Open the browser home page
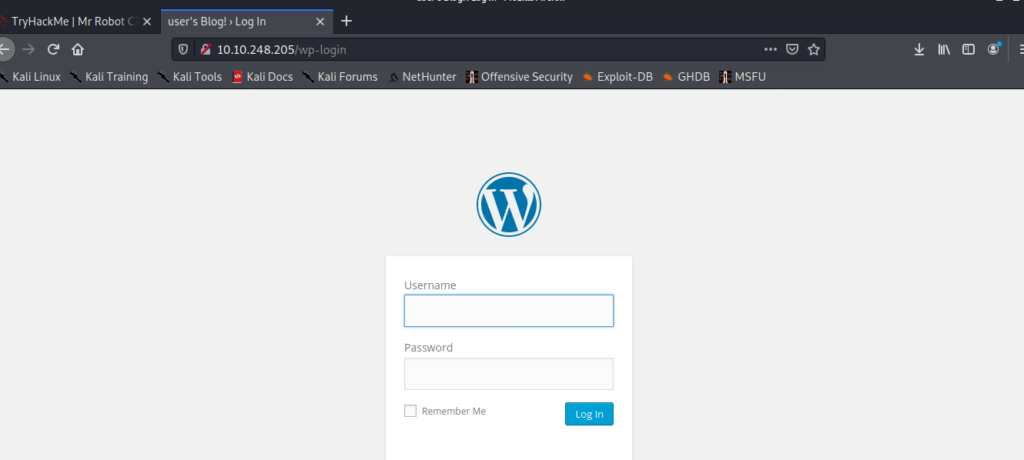 (78, 49)
